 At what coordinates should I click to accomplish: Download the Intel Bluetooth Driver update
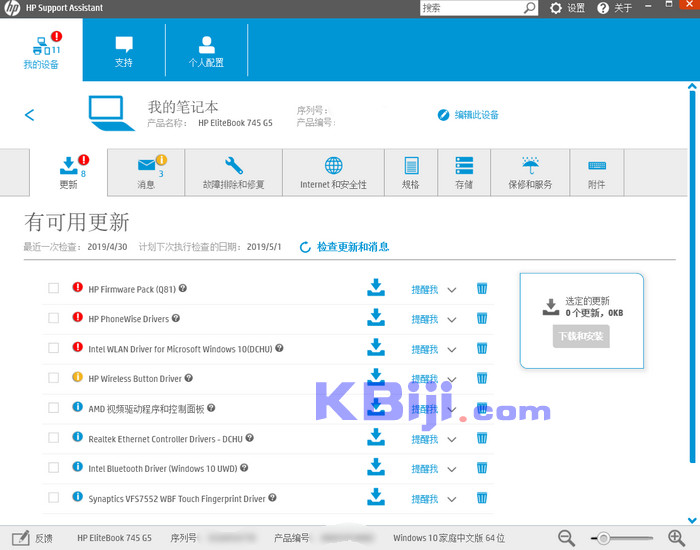tap(376, 467)
